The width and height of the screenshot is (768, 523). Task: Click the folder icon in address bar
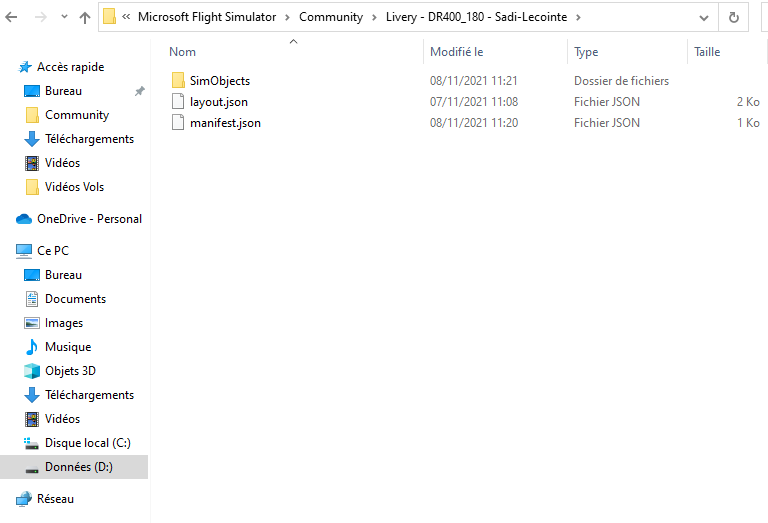pos(110,17)
